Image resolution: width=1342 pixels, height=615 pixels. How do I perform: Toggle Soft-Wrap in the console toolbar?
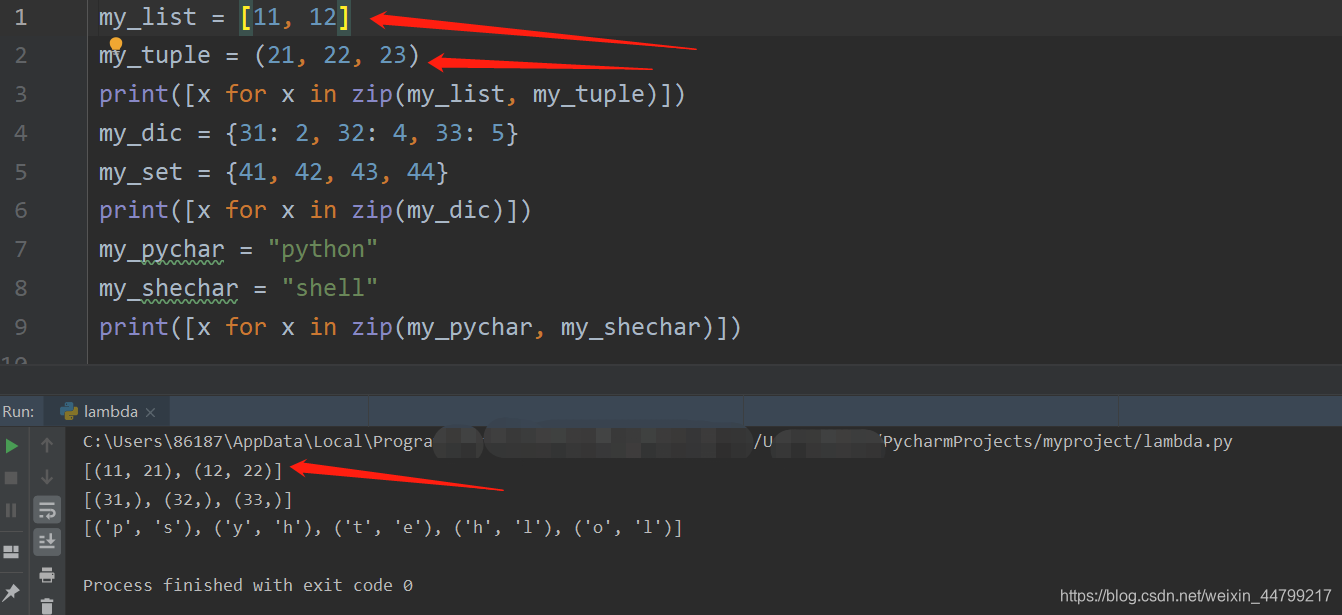47,510
